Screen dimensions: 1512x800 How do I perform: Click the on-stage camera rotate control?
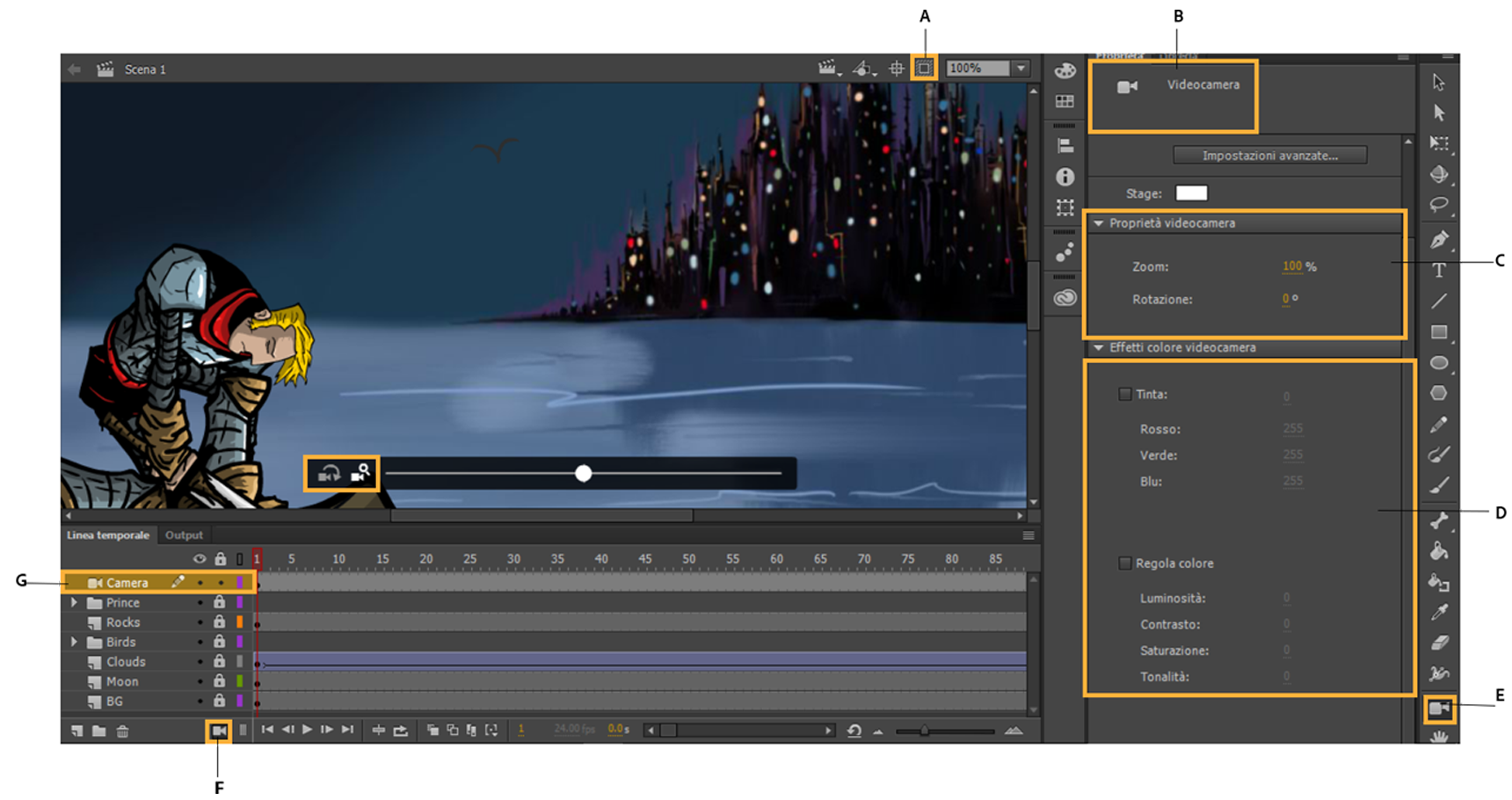329,474
